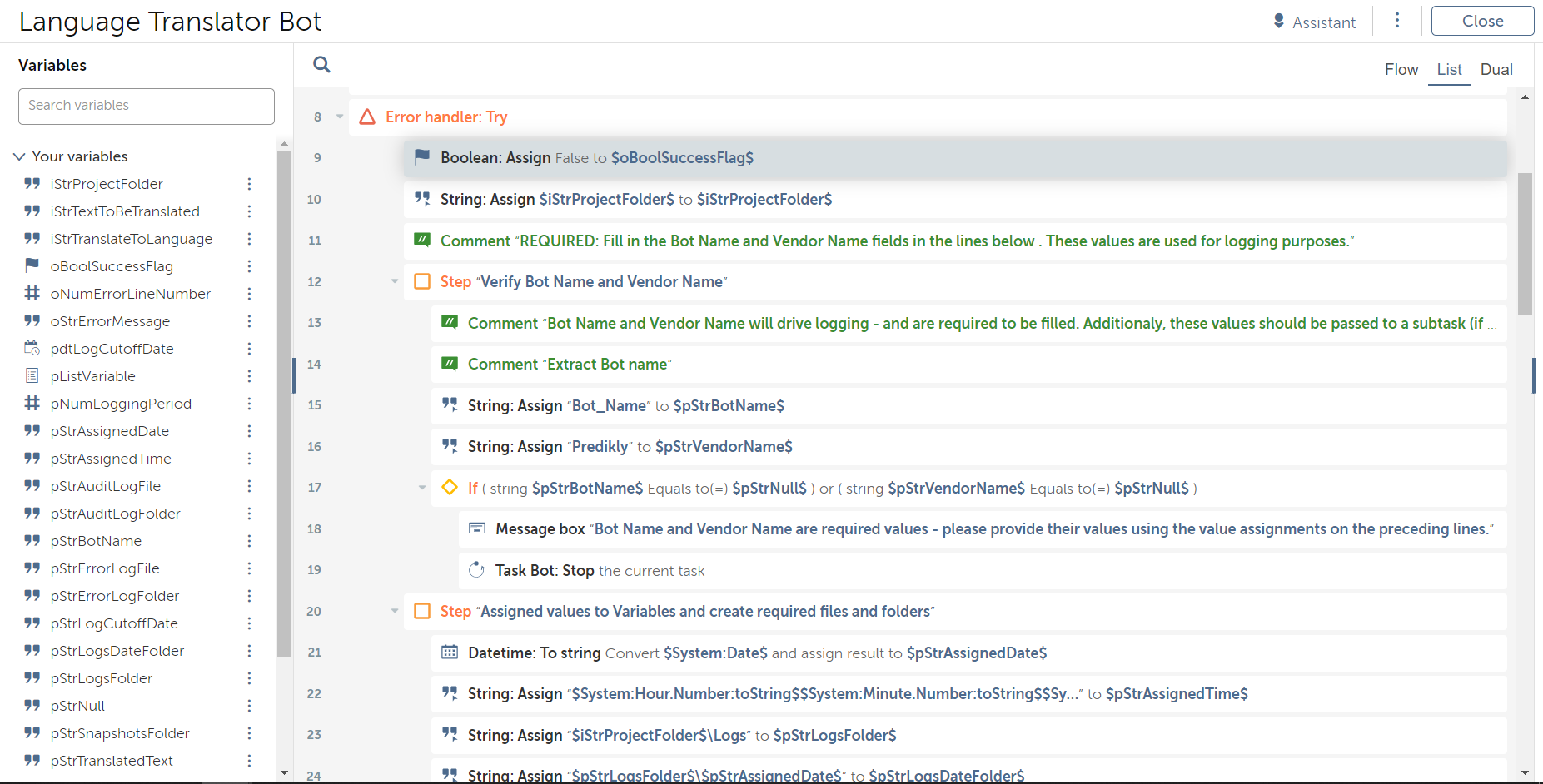Click the Close button

(x=1482, y=22)
